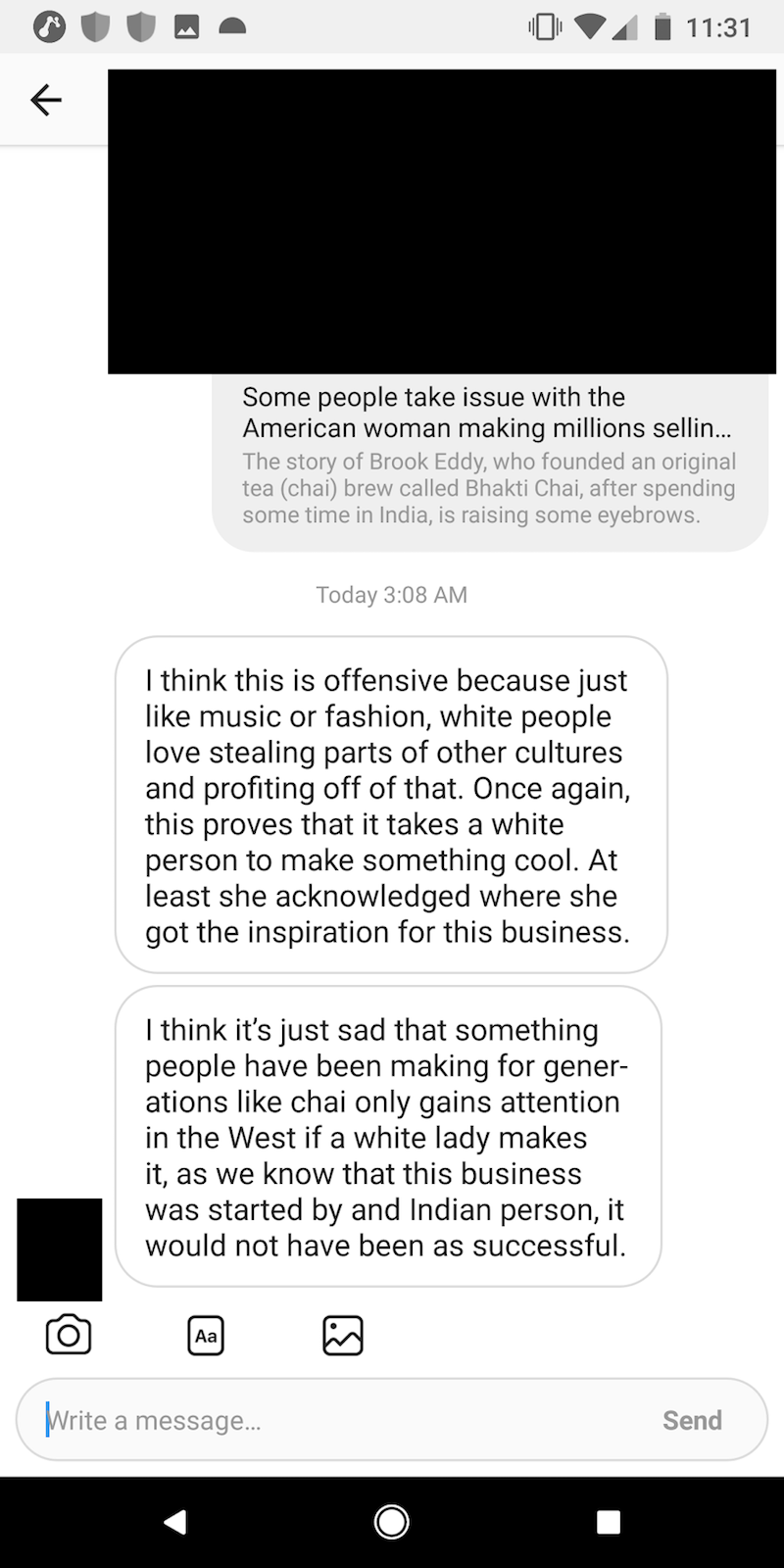
Task: Tap the back arrow in the header
Action: 46,99
